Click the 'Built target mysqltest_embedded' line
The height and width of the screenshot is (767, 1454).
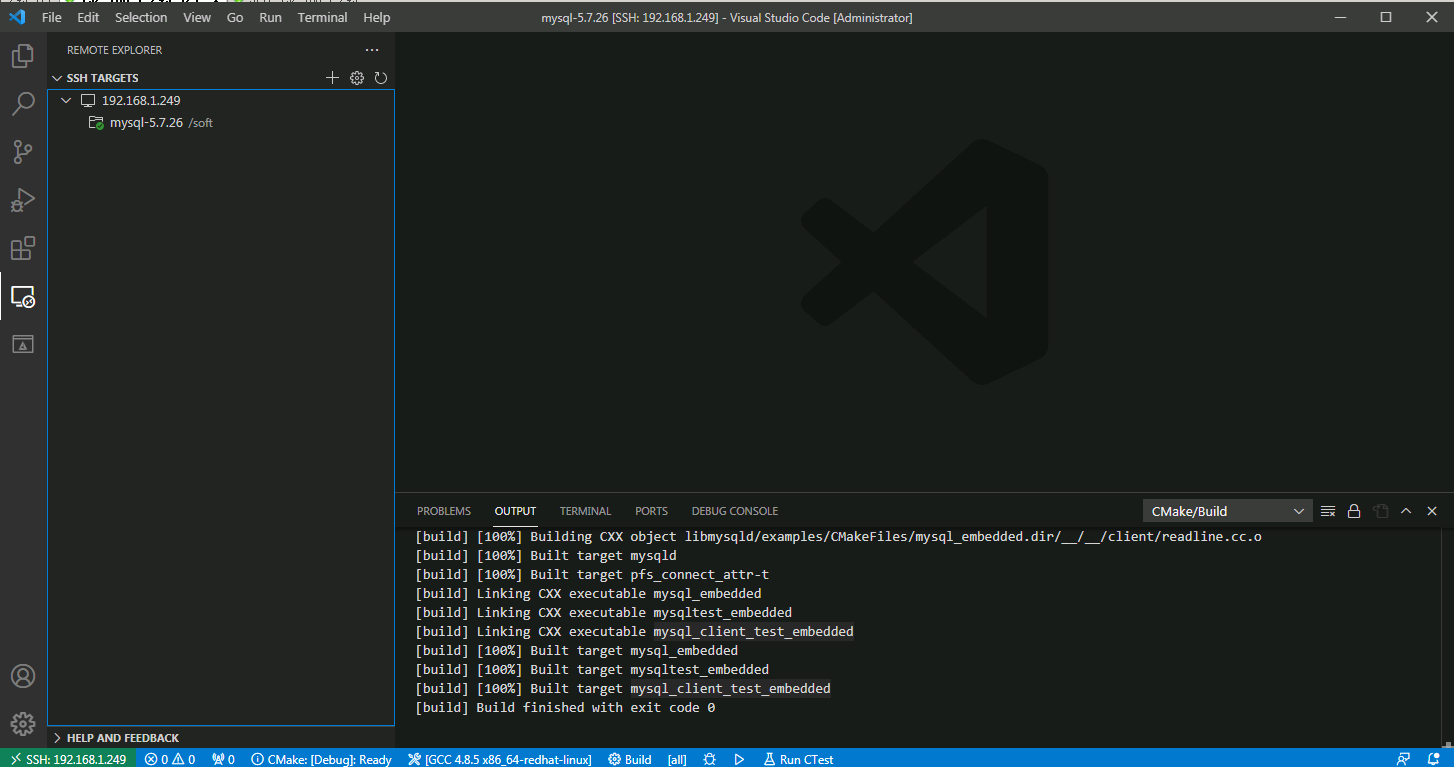coord(592,670)
